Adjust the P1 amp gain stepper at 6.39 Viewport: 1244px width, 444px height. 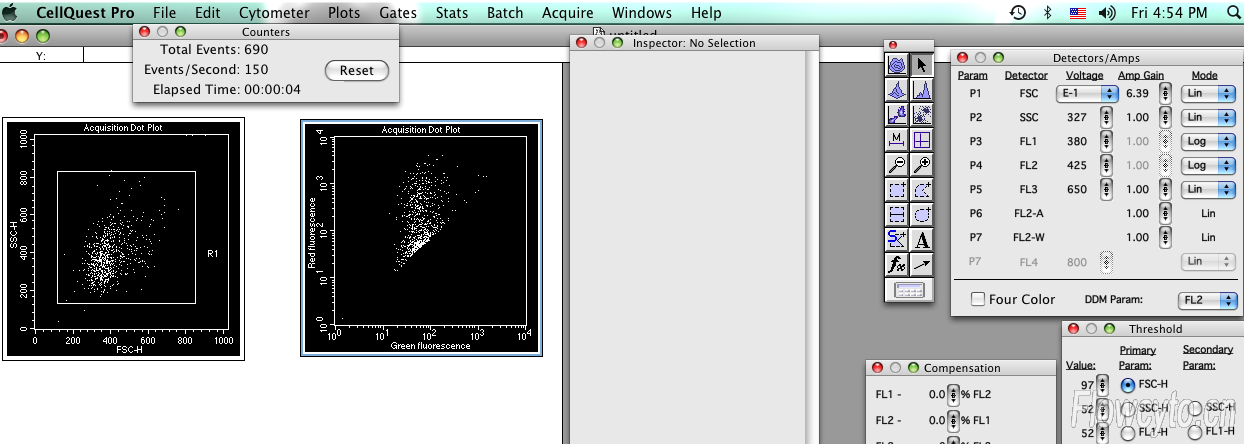pyautogui.click(x=1165, y=93)
